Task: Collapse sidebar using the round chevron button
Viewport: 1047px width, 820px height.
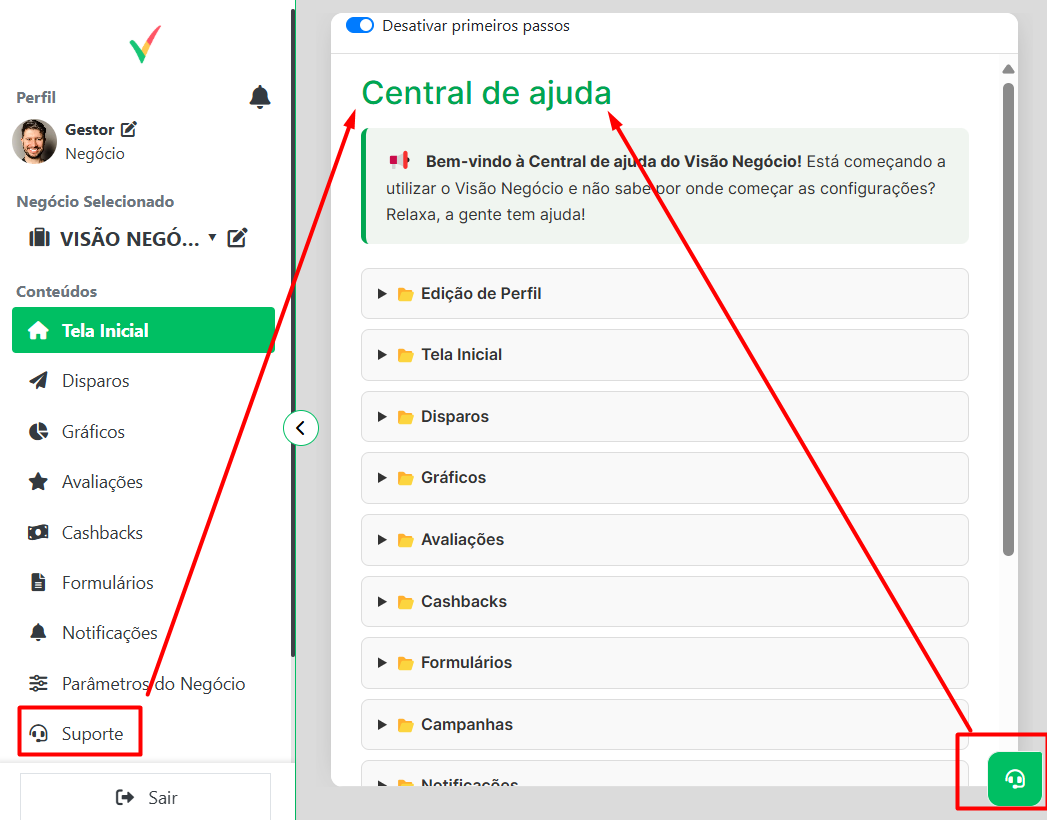Action: pos(301,428)
